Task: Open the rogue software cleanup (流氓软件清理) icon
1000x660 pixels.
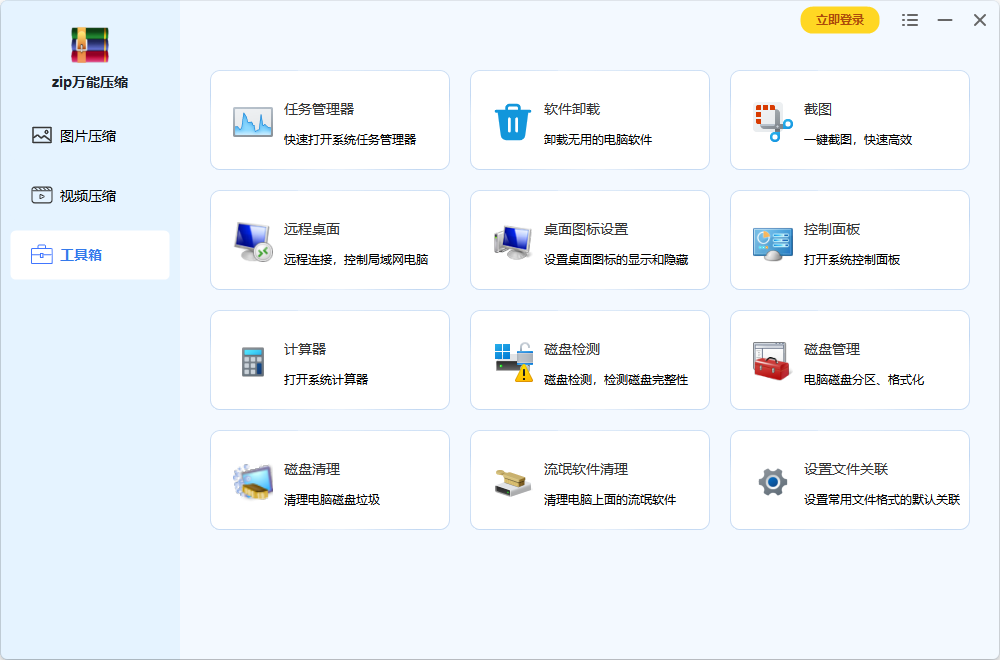Action: coord(513,481)
